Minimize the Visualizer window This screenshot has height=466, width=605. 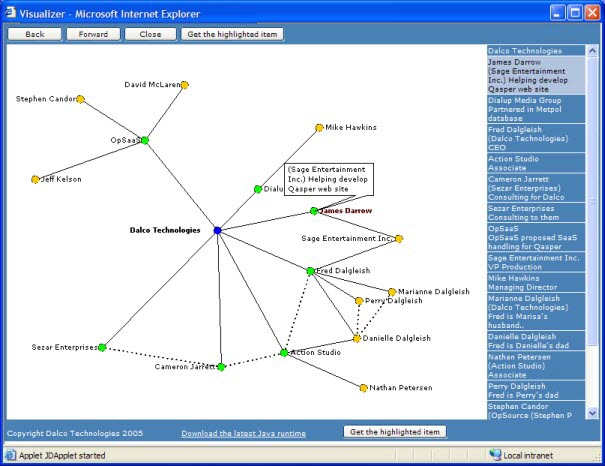click(x=557, y=13)
